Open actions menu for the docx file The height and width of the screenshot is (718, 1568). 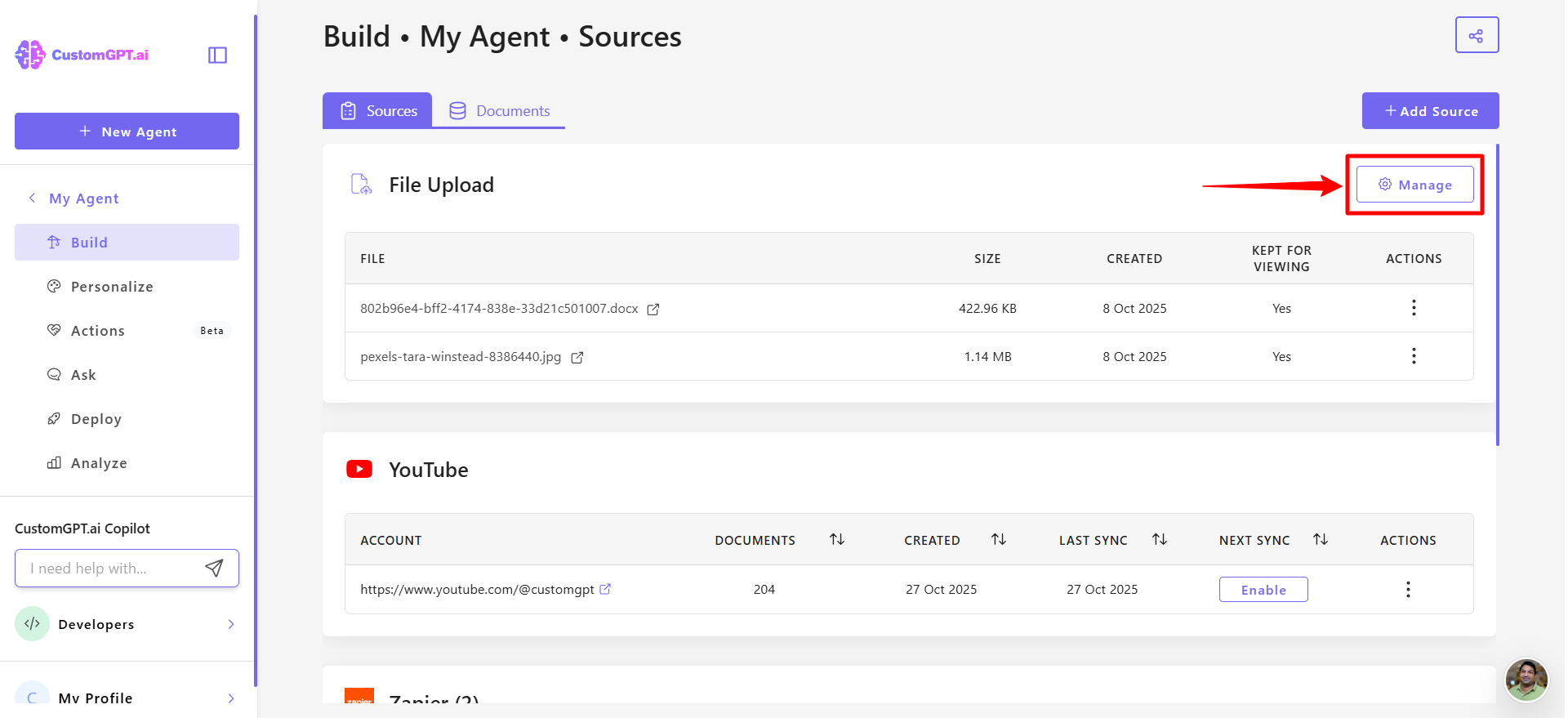point(1413,308)
